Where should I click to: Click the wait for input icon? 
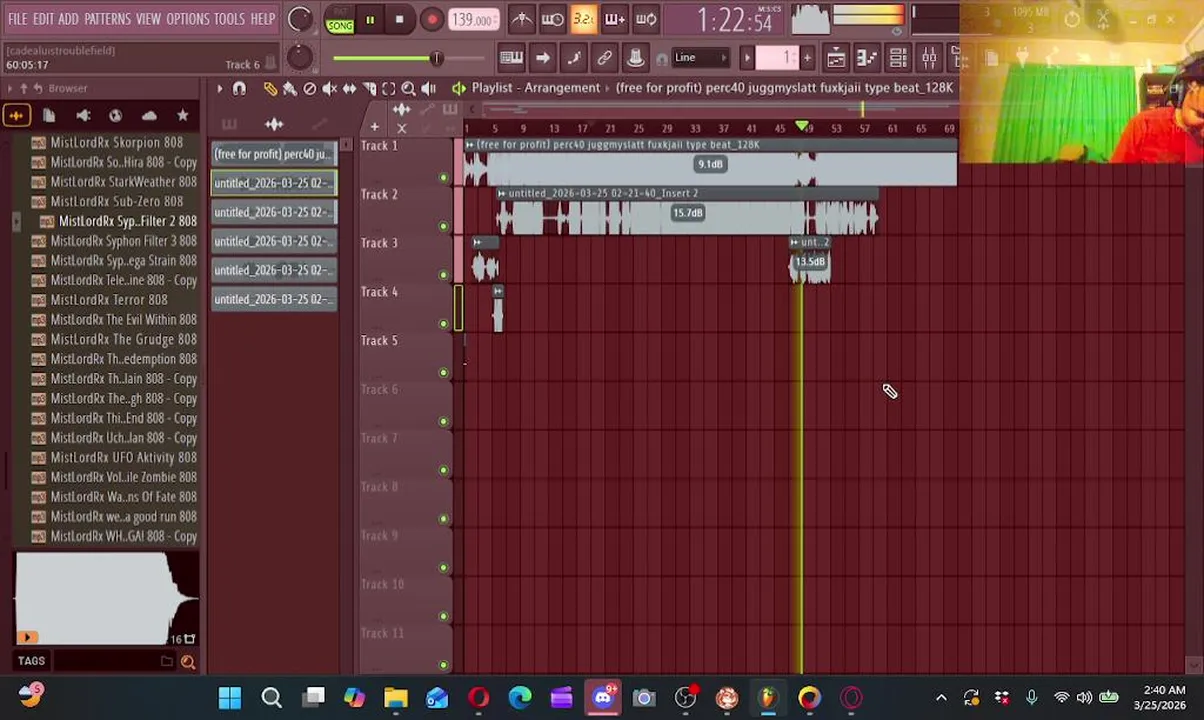552,19
